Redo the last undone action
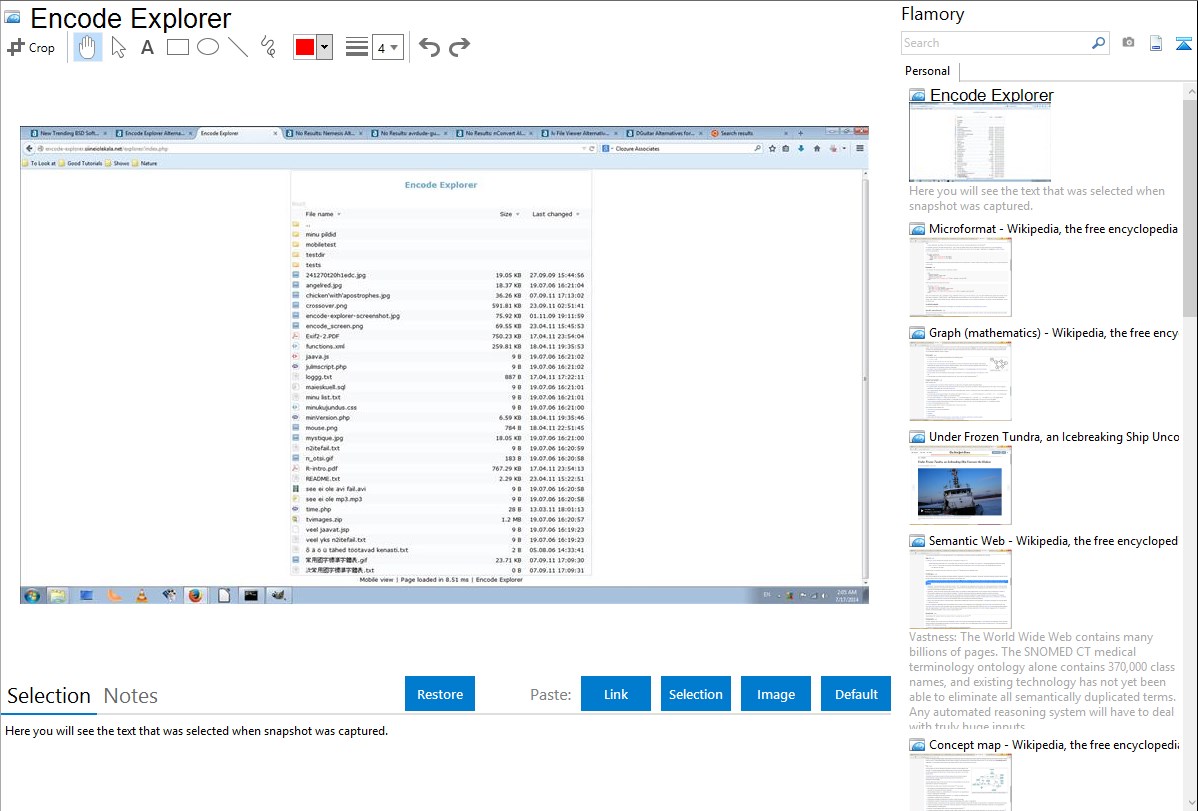The width and height of the screenshot is (1198, 811). click(459, 47)
